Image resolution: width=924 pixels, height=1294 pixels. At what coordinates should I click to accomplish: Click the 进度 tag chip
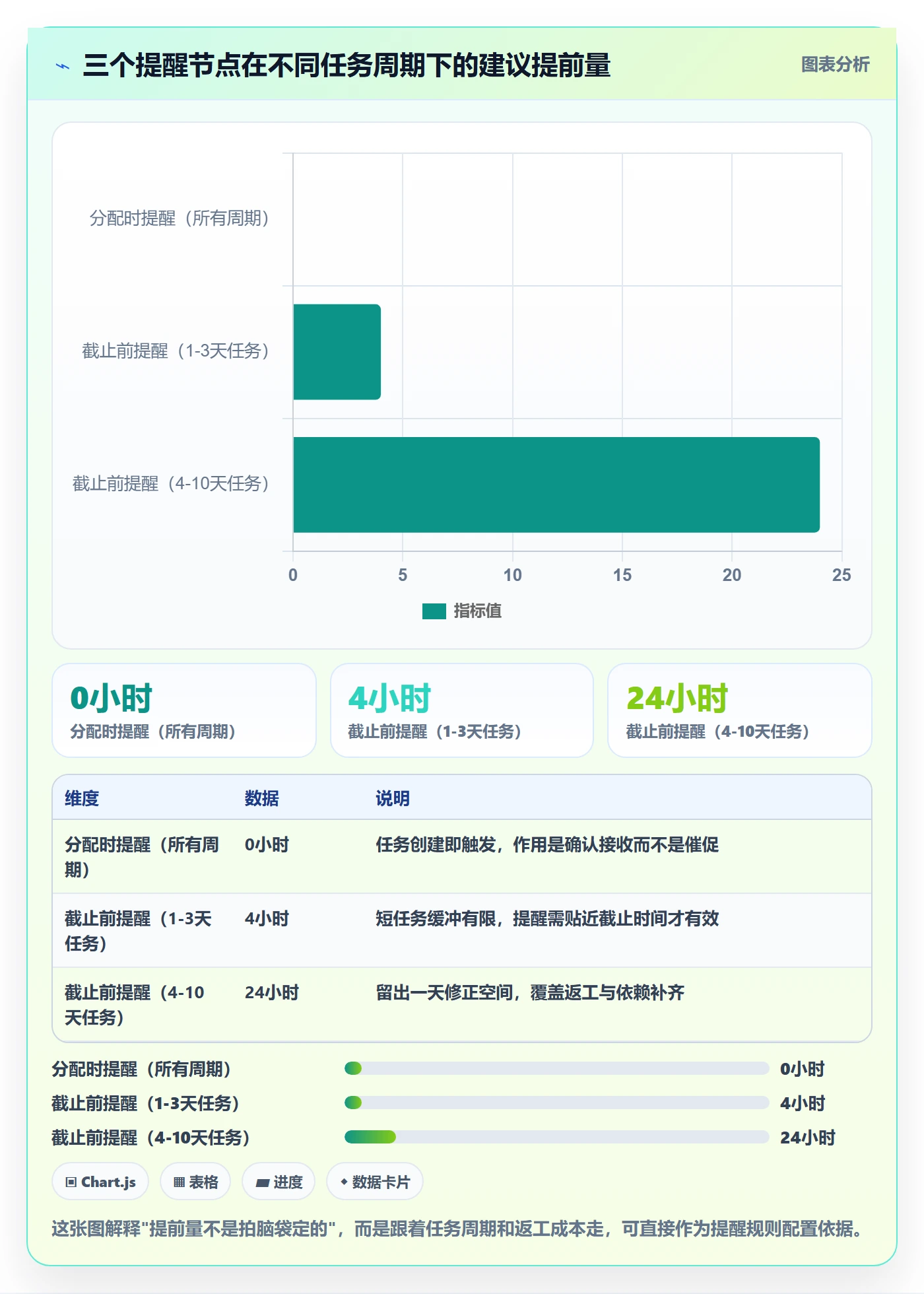[x=279, y=1182]
